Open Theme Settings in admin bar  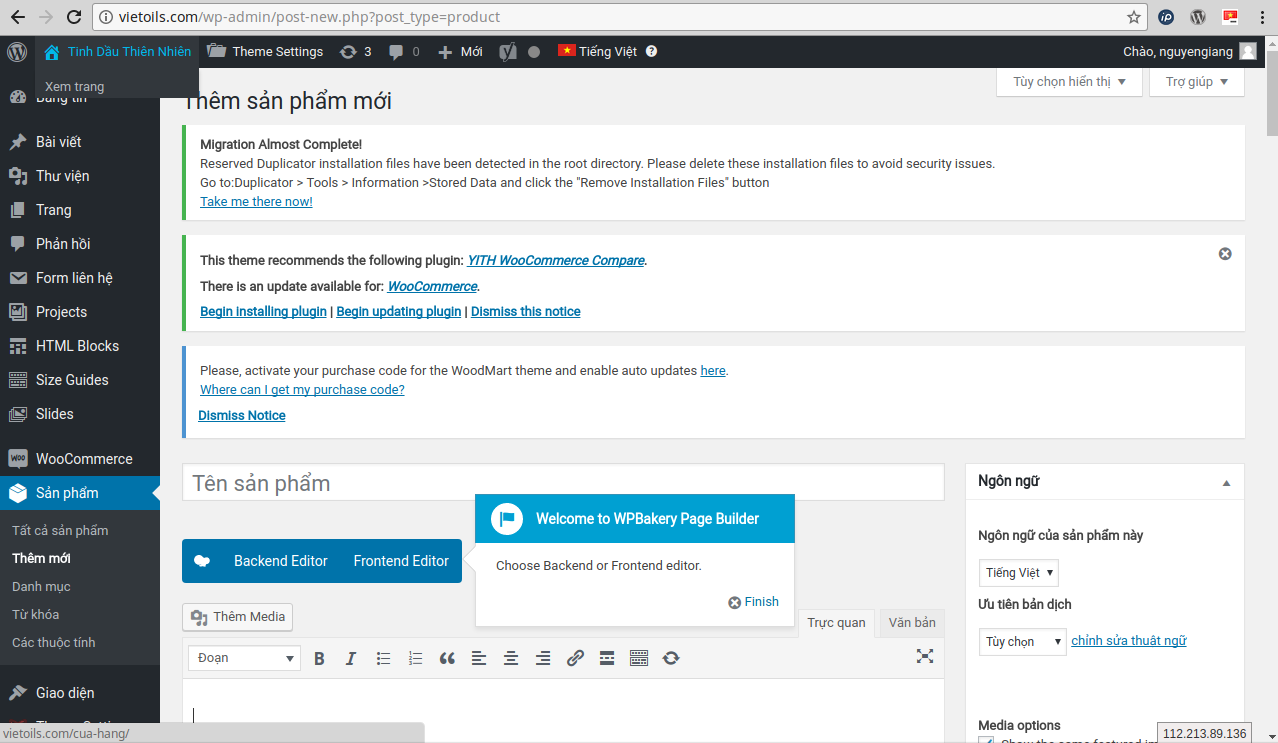[x=265, y=51]
